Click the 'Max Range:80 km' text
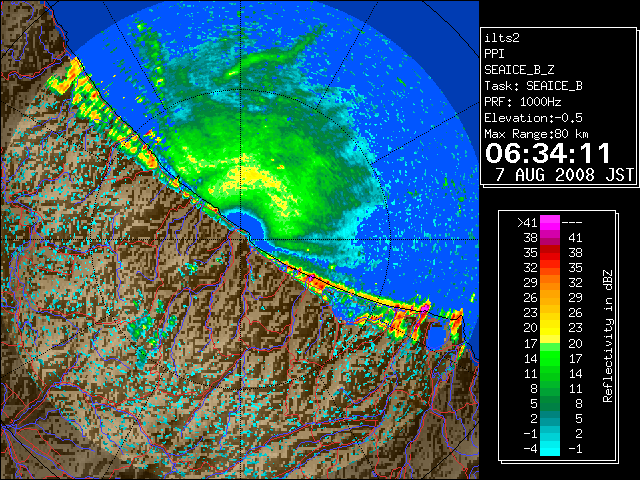The height and width of the screenshot is (480, 640). click(537, 134)
